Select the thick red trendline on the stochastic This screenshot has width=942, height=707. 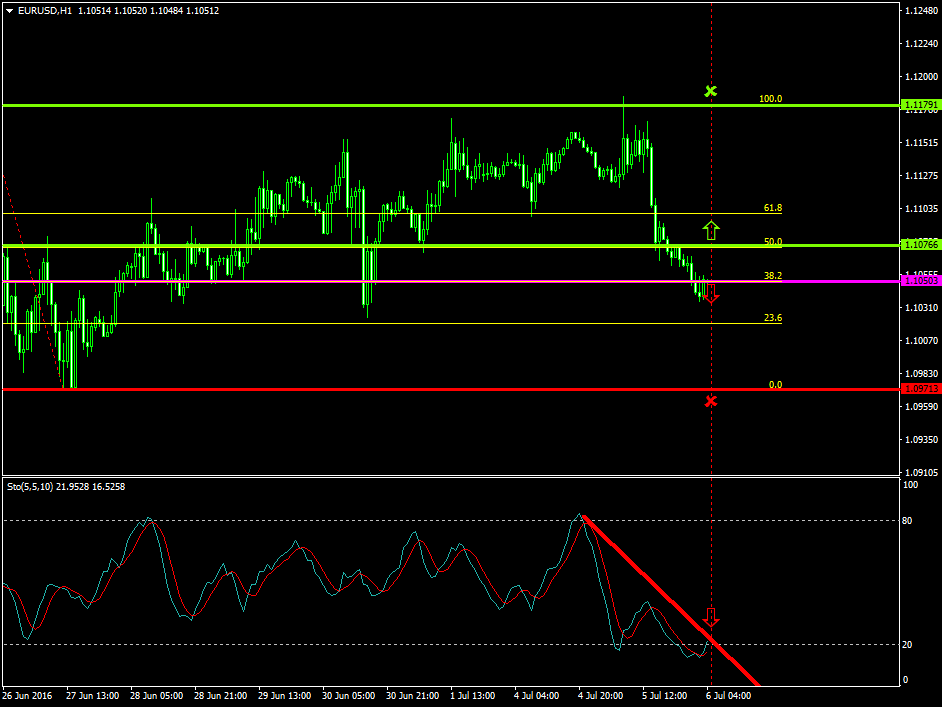click(670, 600)
